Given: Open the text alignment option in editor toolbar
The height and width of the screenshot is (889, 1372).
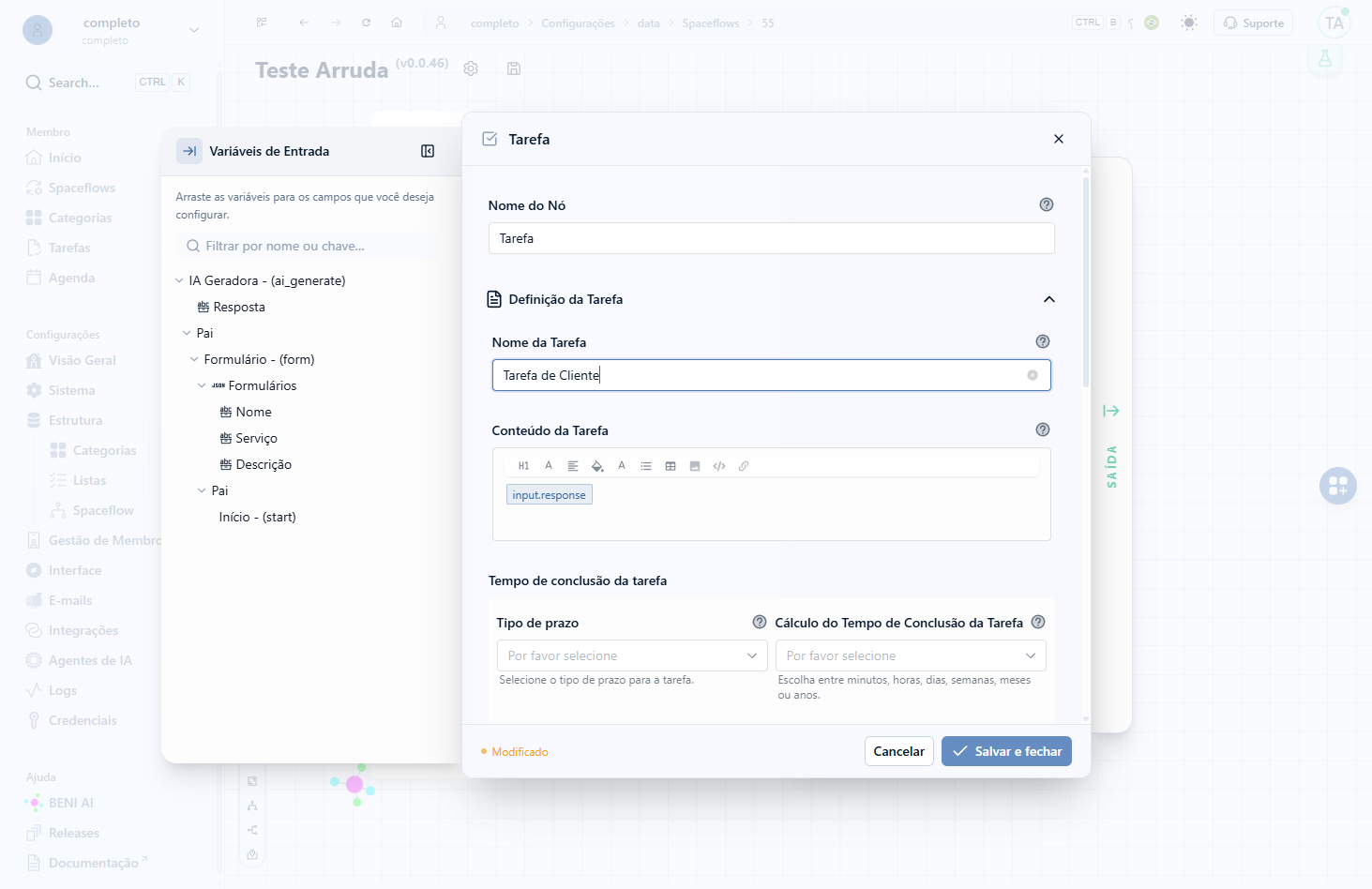Looking at the screenshot, I should (x=573, y=466).
